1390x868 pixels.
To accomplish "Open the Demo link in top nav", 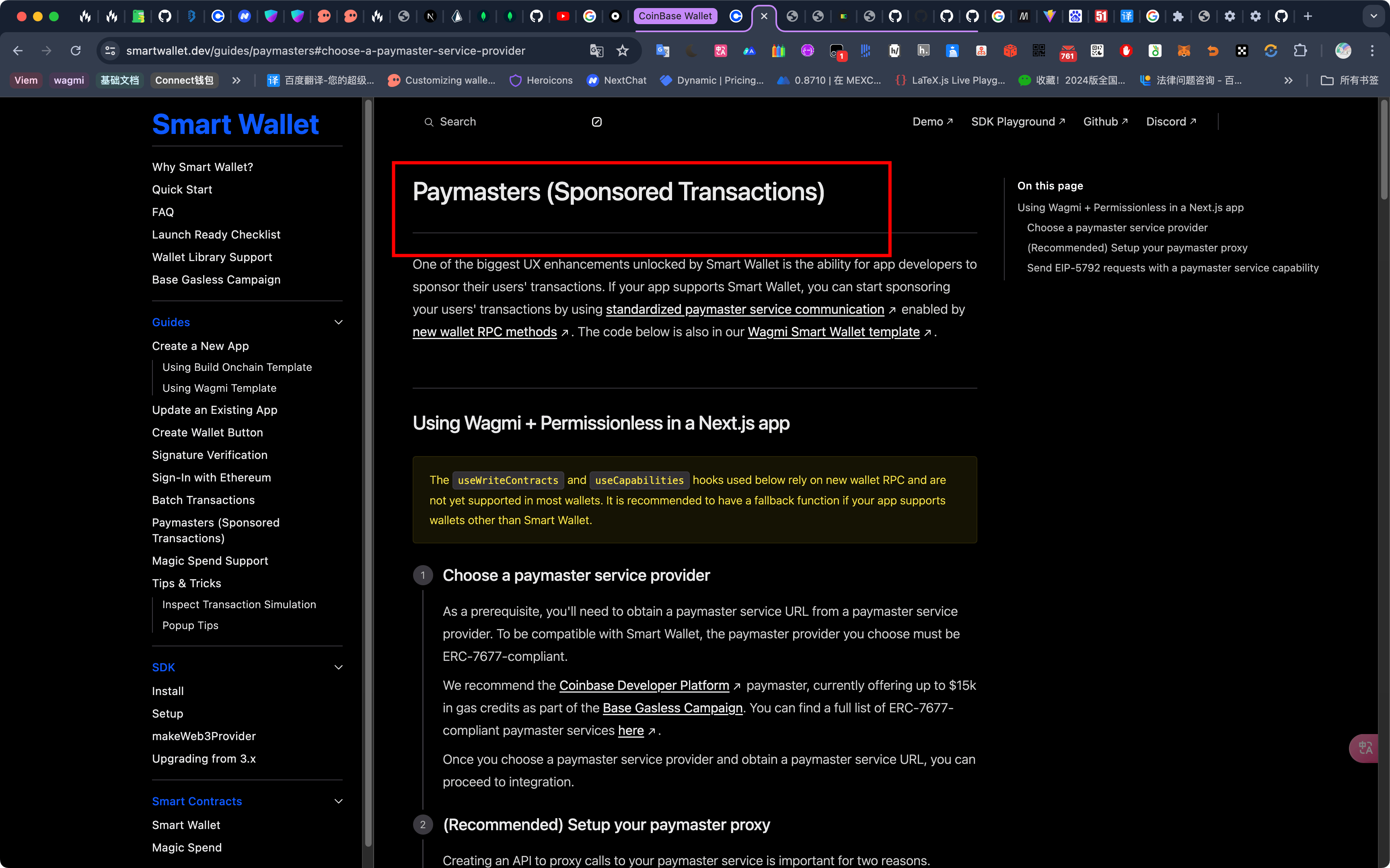I will 933,122.
